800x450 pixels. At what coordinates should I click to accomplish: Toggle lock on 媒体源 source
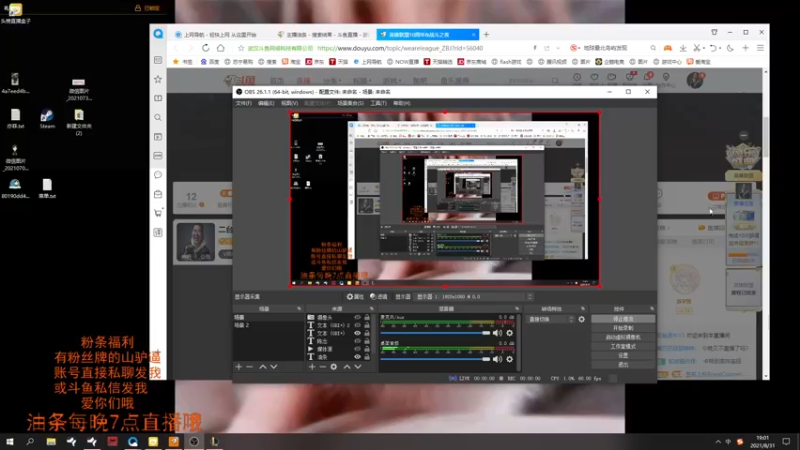point(367,349)
